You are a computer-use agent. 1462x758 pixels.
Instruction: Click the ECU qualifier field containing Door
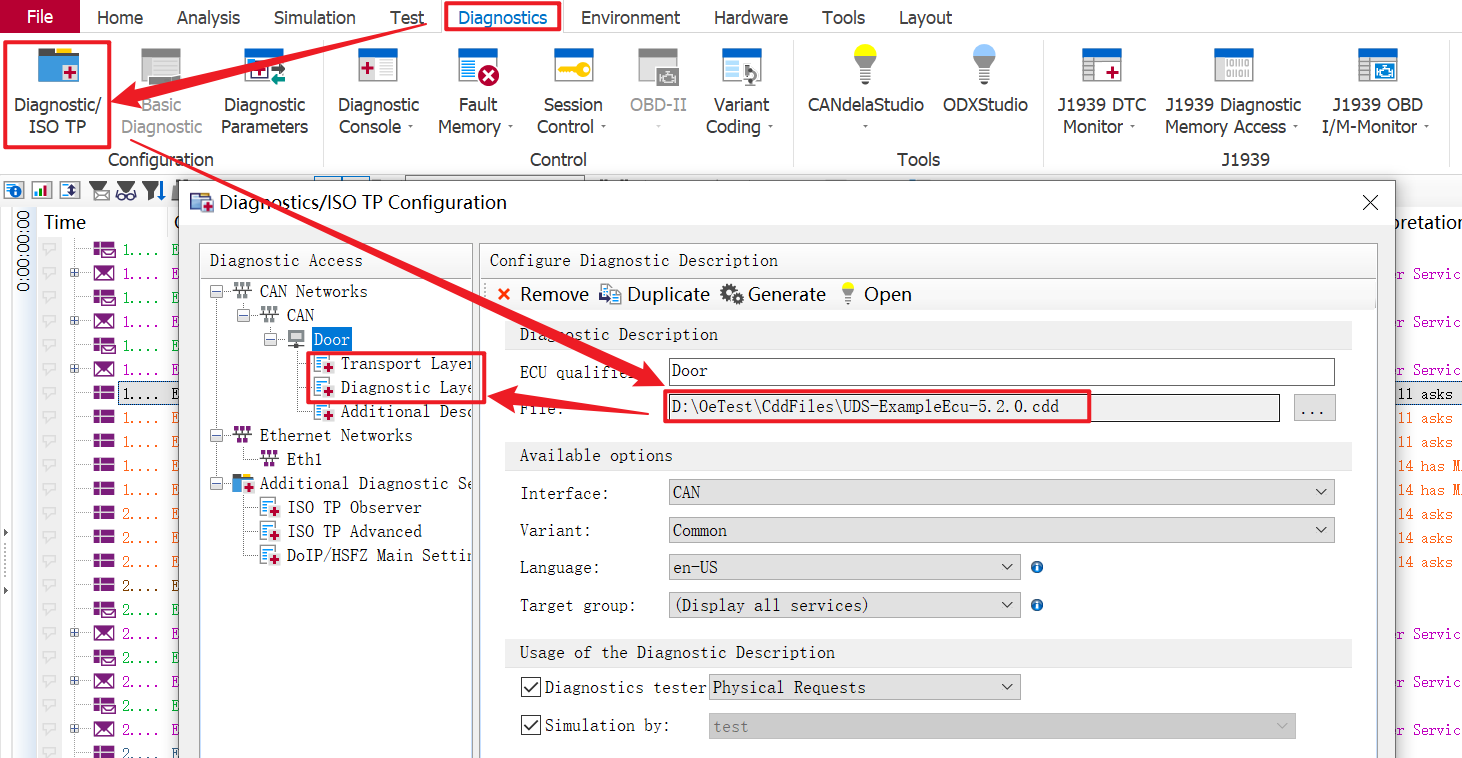1002,371
